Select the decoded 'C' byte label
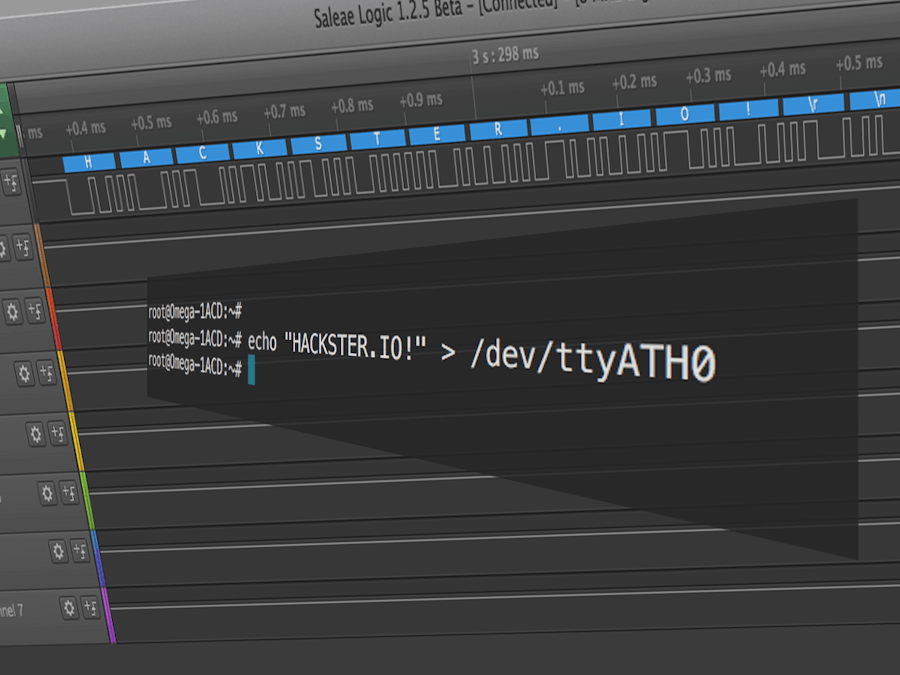This screenshot has height=675, width=900. [203, 152]
